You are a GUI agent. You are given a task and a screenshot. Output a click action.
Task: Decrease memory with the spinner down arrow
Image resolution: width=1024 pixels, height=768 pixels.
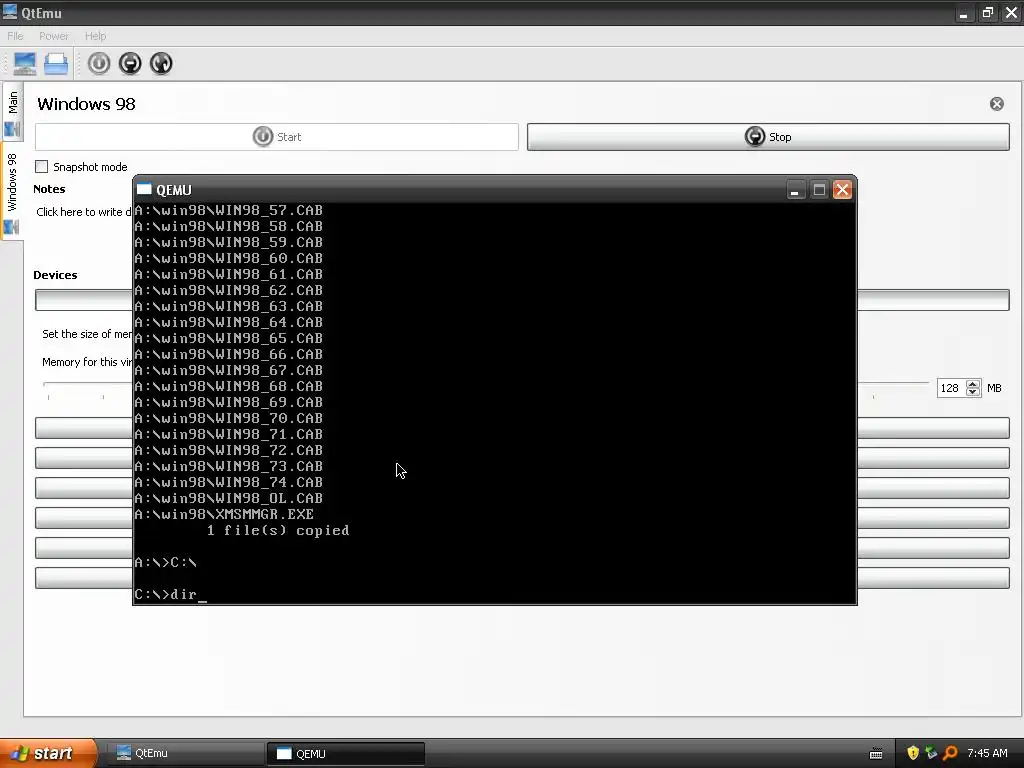point(973,392)
